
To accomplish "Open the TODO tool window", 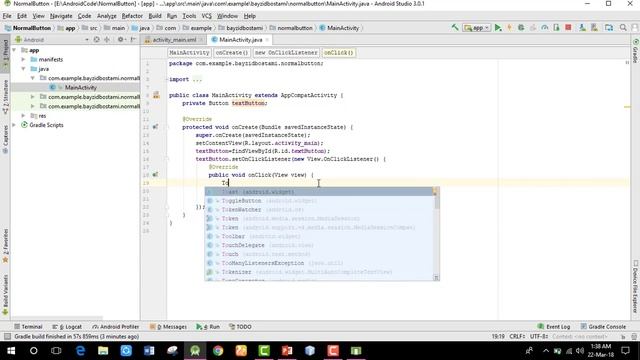I will 240,327.
